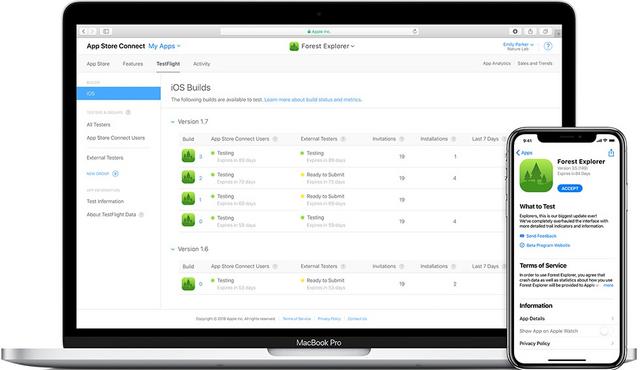Click build number 3 in Version 1.7
This screenshot has height=370, width=640.
pyautogui.click(x=200, y=157)
